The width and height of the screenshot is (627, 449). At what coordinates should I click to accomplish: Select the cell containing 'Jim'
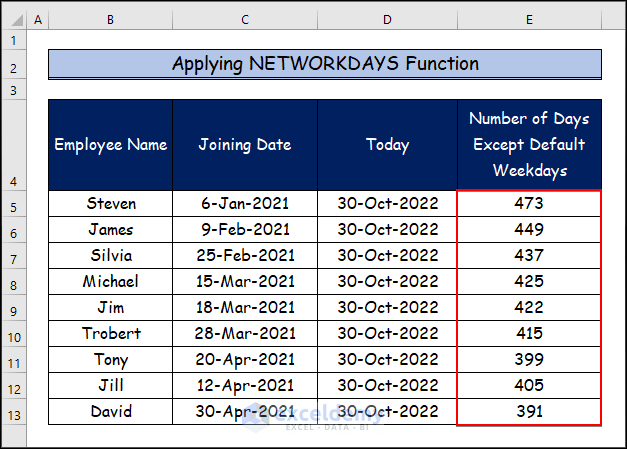pyautogui.click(x=111, y=307)
